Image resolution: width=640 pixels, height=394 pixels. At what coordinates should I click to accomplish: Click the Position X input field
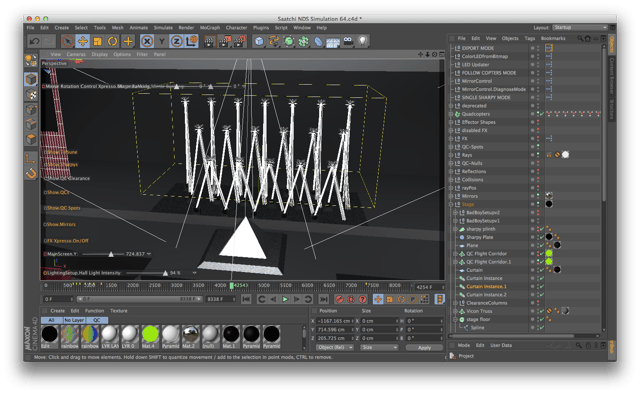coord(334,321)
